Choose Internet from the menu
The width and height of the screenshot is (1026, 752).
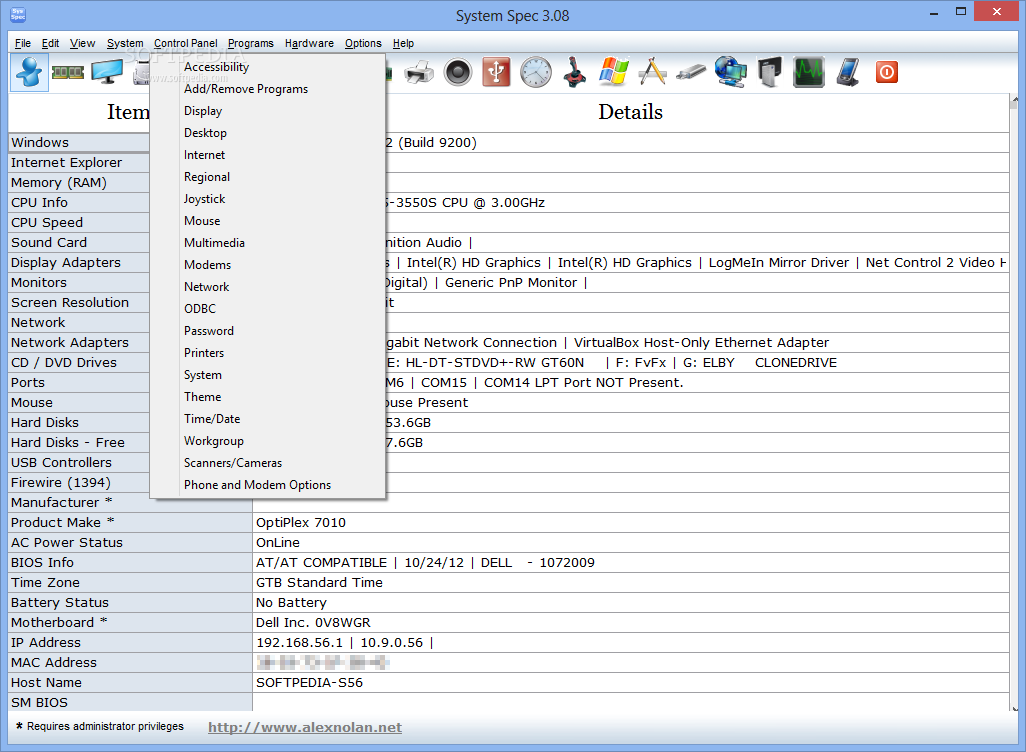pos(268,155)
